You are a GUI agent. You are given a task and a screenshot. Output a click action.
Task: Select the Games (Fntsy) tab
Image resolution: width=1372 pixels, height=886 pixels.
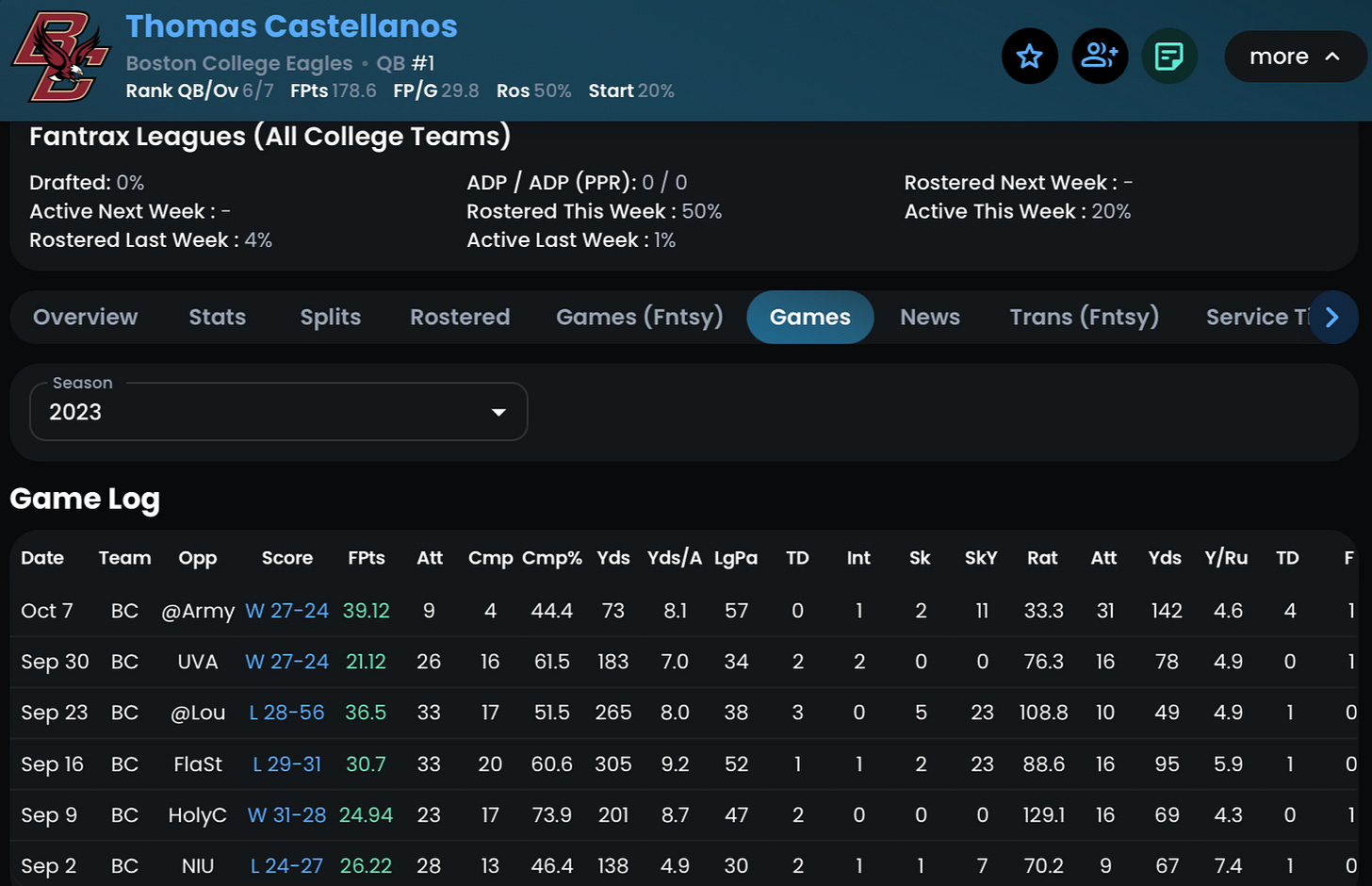click(x=640, y=318)
